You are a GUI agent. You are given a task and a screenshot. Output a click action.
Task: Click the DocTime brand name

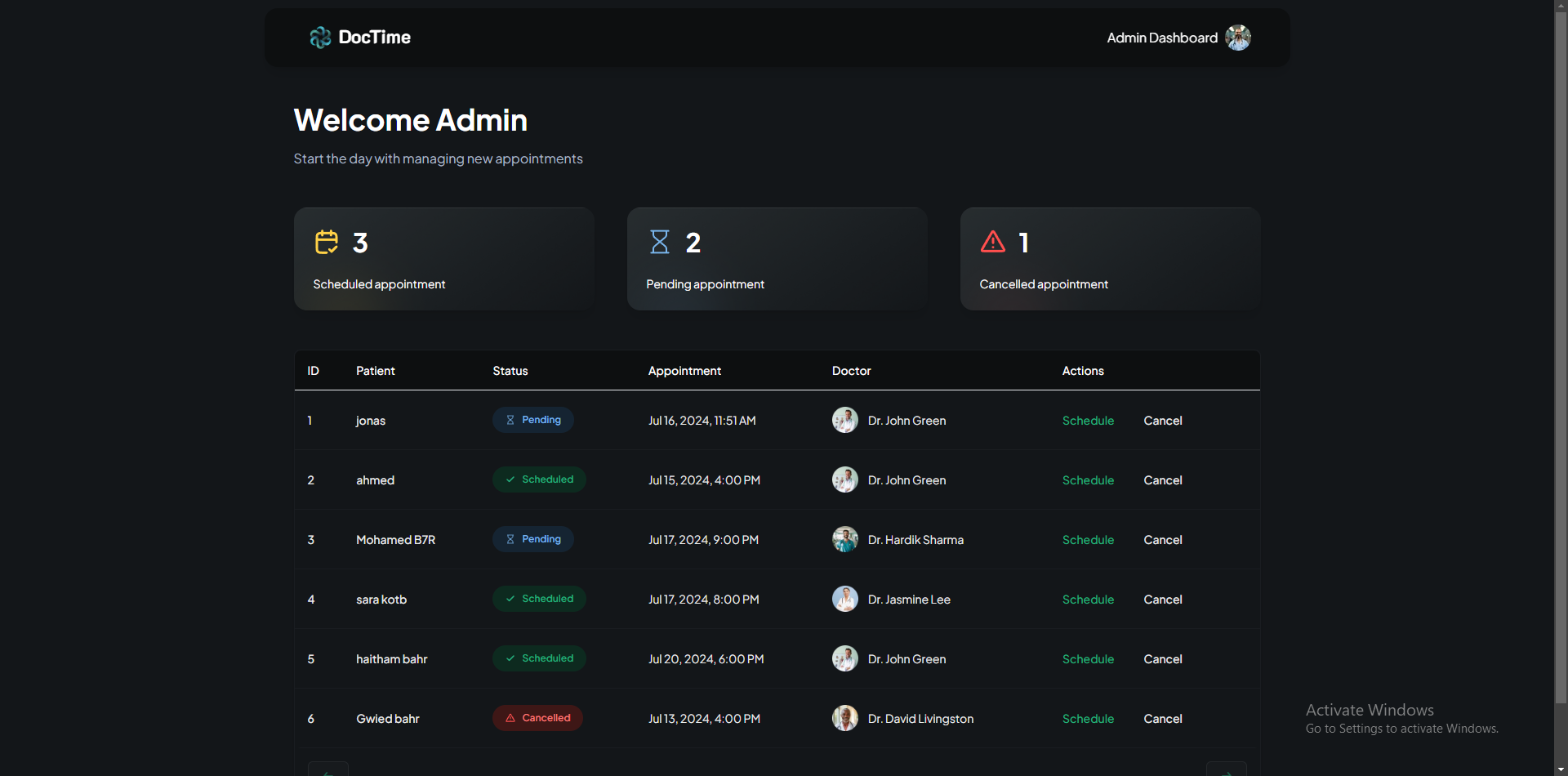coord(374,38)
